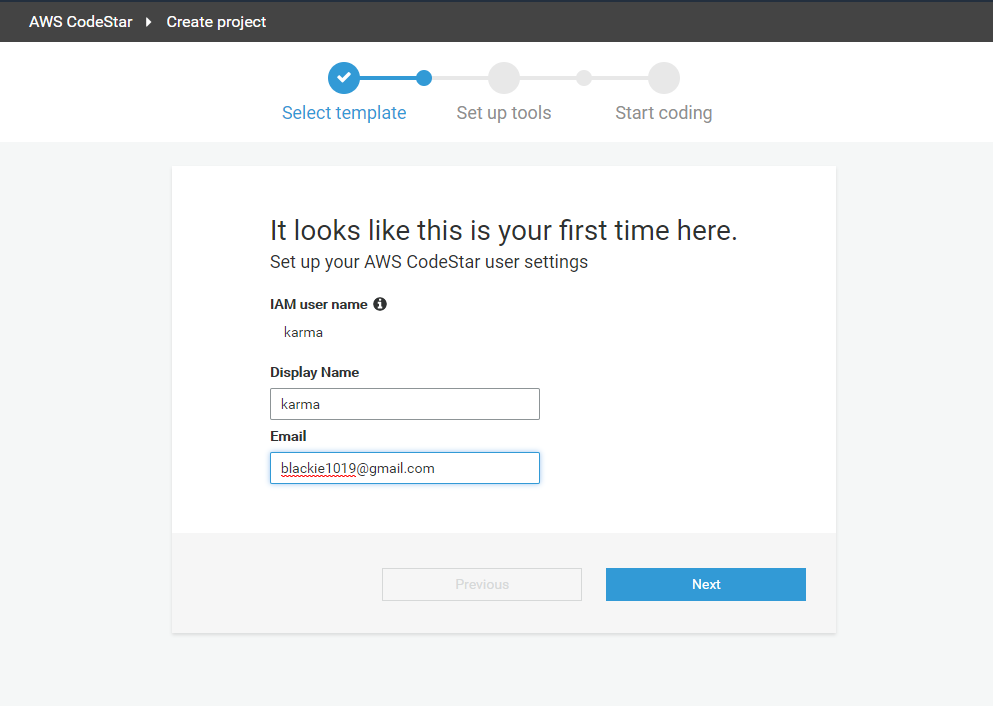Focus the Display Name text field

[405, 404]
